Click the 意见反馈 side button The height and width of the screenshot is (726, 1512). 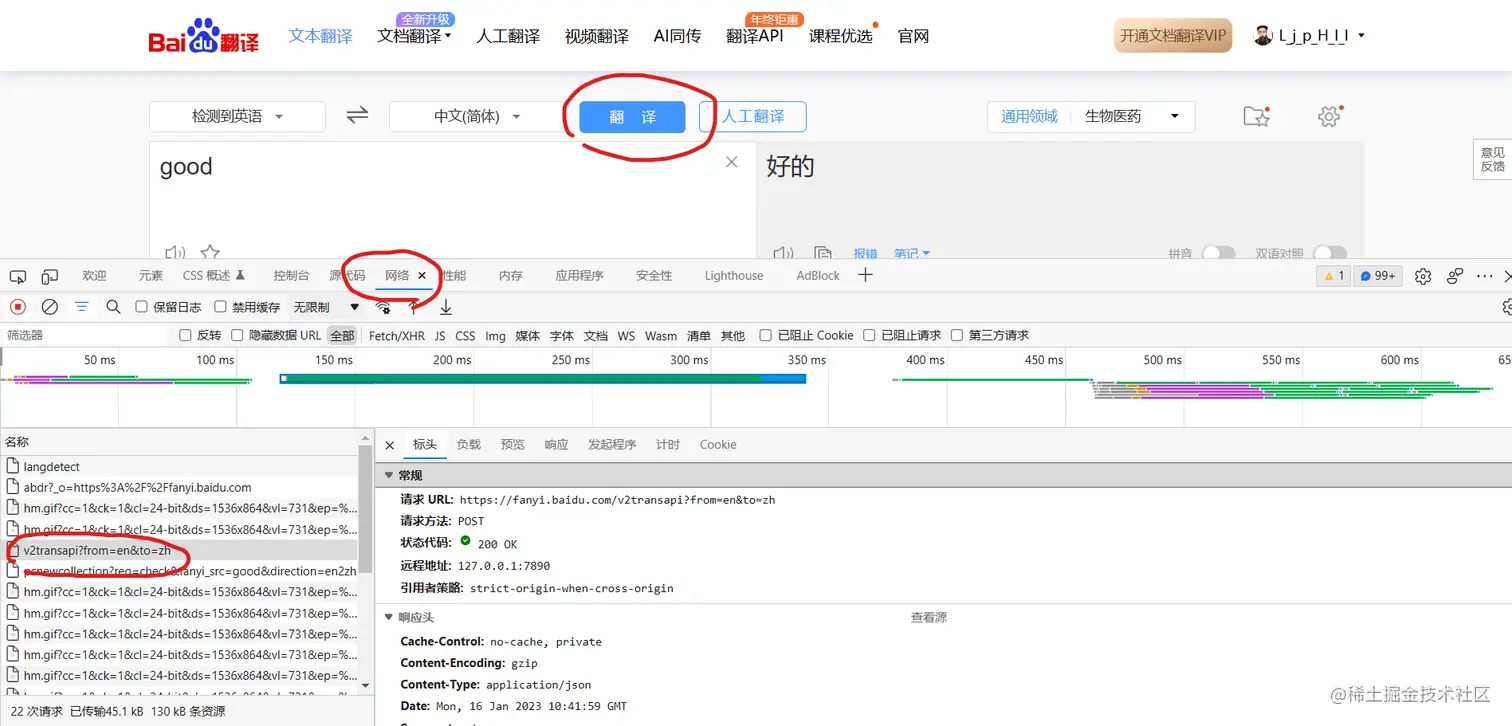[x=1492, y=159]
